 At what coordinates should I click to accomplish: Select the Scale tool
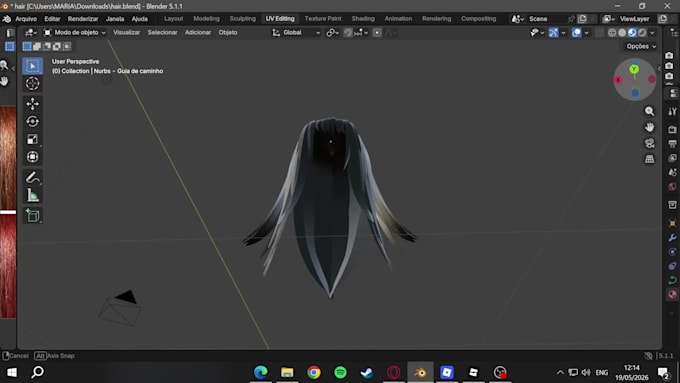coord(33,139)
